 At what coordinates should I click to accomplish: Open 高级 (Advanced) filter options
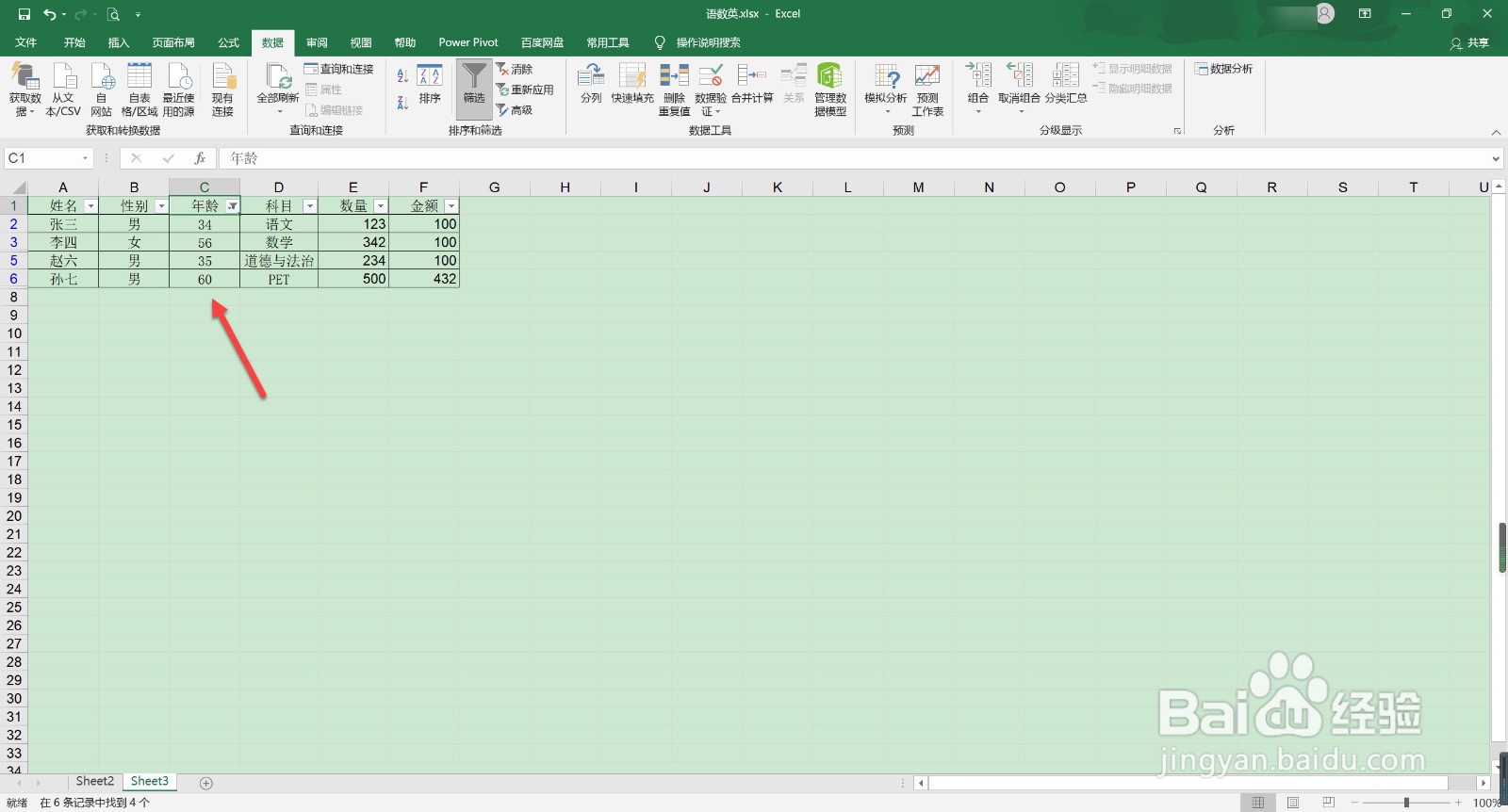515,110
